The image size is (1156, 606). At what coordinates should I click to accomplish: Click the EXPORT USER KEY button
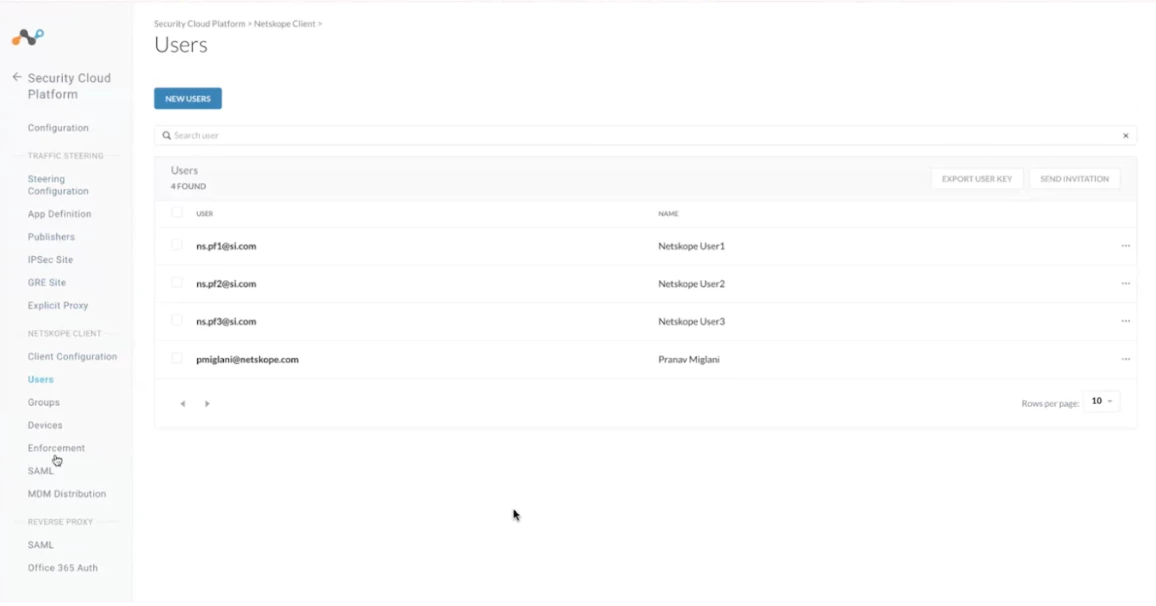click(x=977, y=179)
